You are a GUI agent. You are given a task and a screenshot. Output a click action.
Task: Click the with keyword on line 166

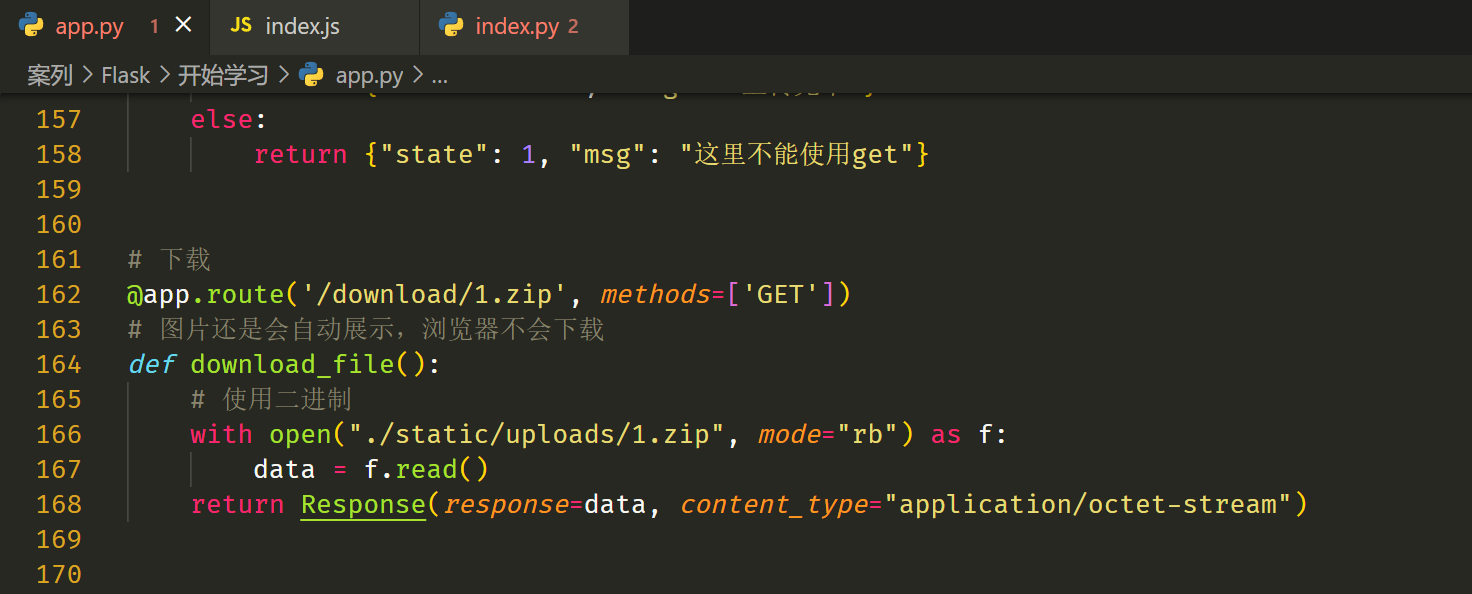coord(222,435)
